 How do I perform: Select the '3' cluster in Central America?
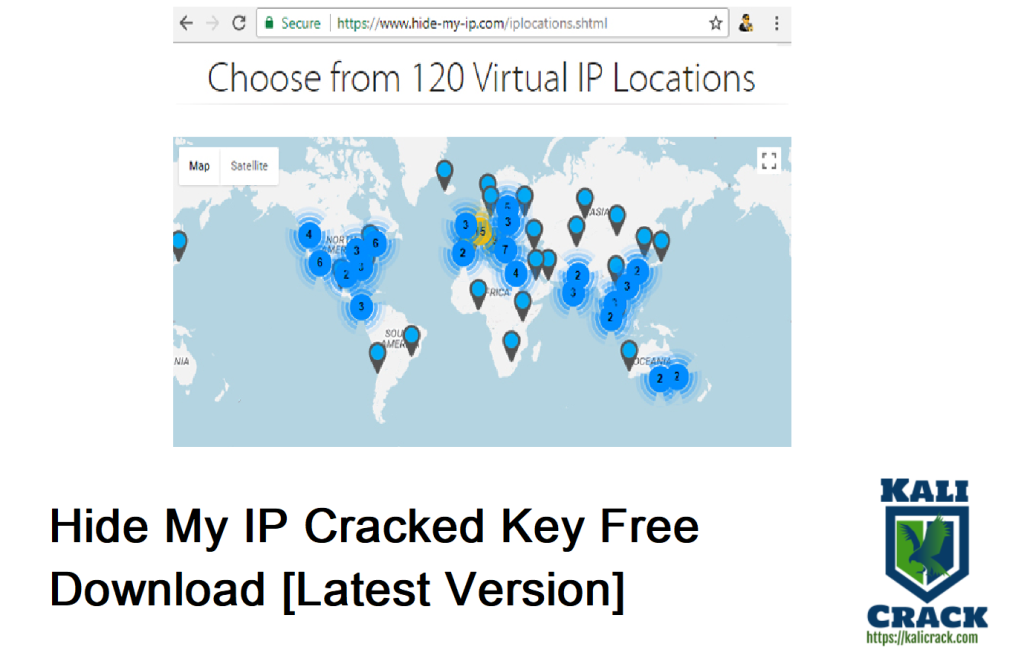point(361,306)
